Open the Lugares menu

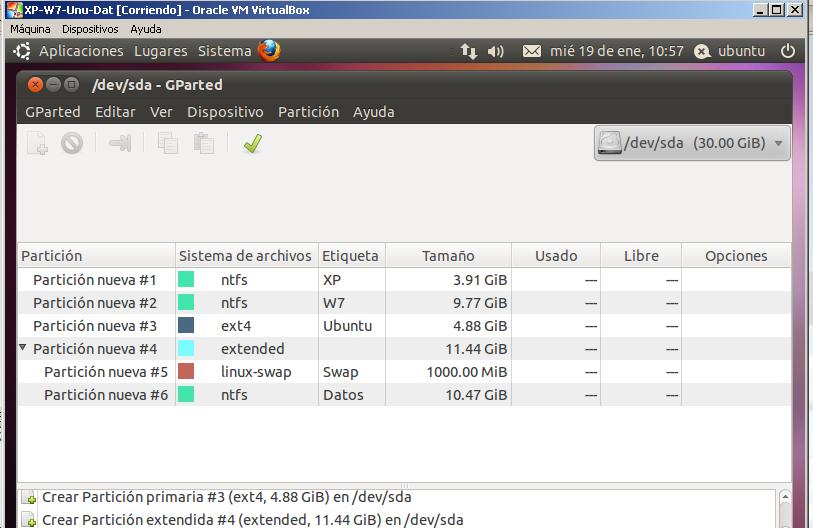click(x=161, y=51)
